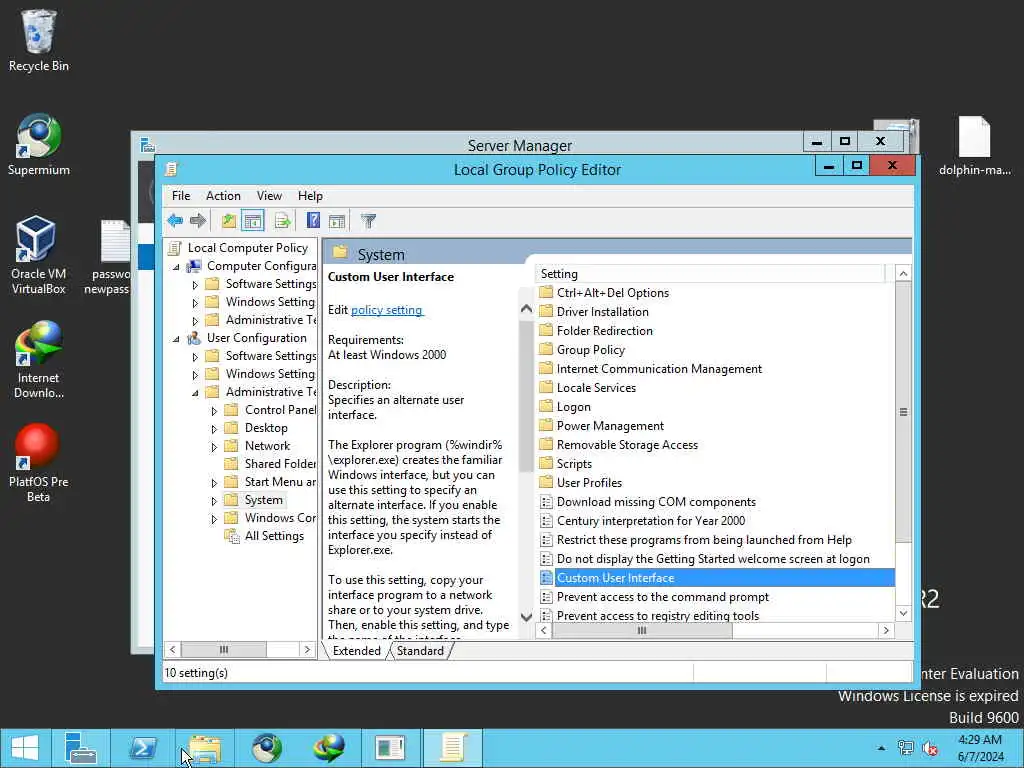Launch PowerShell from the taskbar
The image size is (1024, 768).
pos(142,748)
